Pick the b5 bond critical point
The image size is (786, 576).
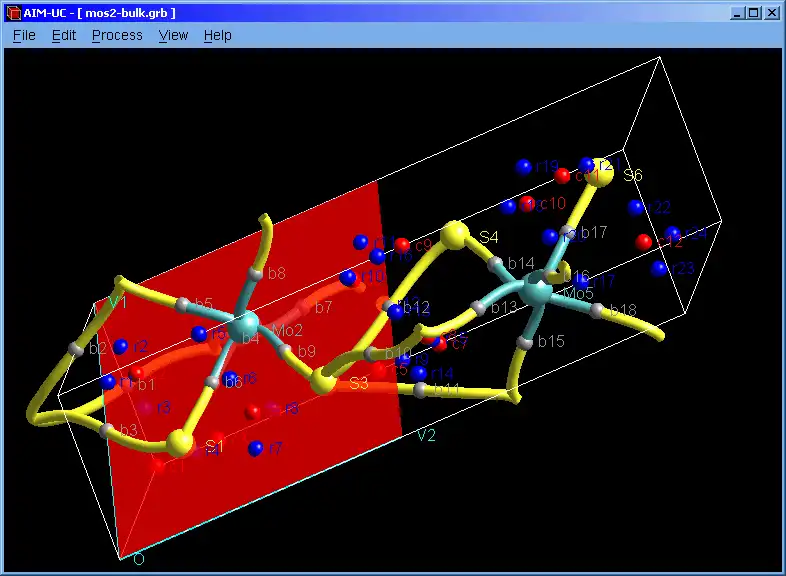point(183,304)
